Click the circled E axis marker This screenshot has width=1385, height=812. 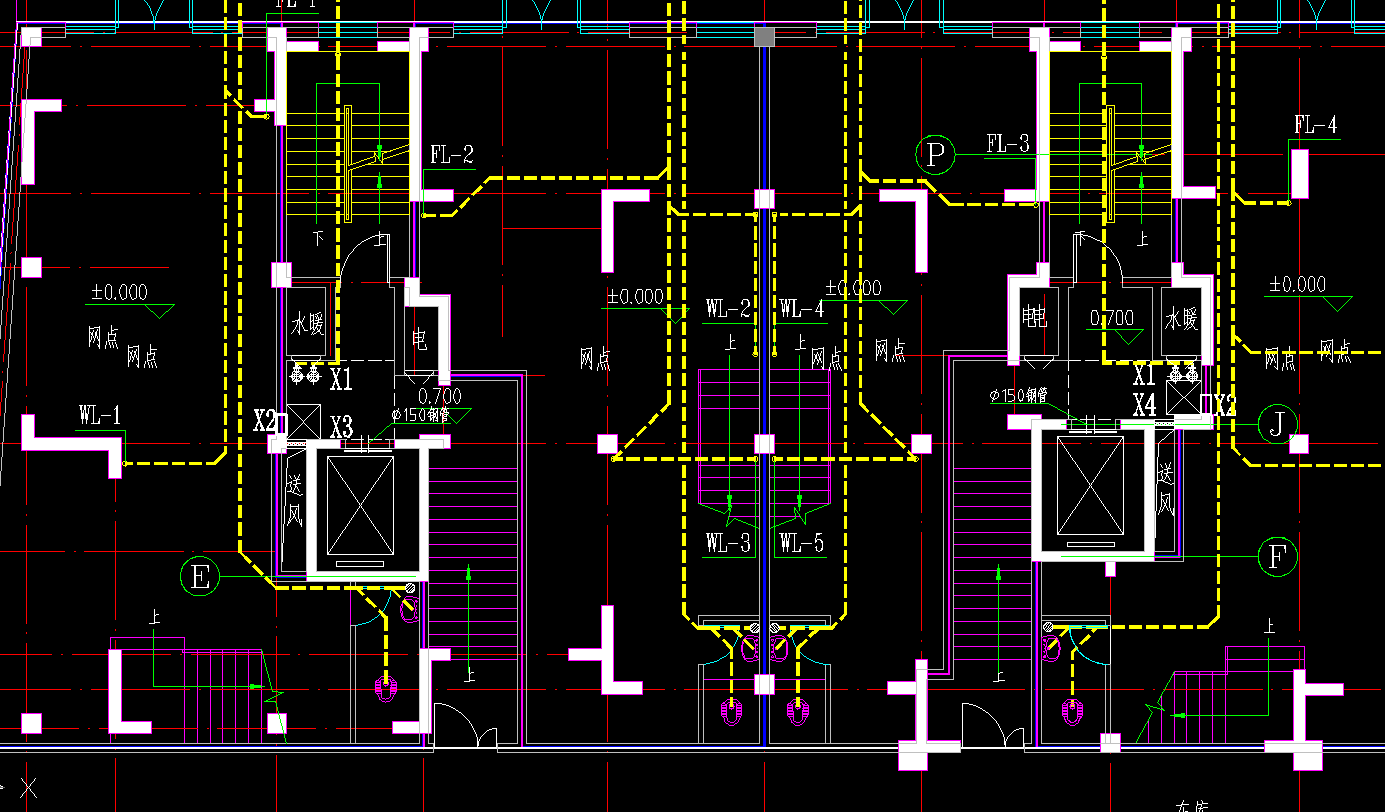[x=200, y=577]
